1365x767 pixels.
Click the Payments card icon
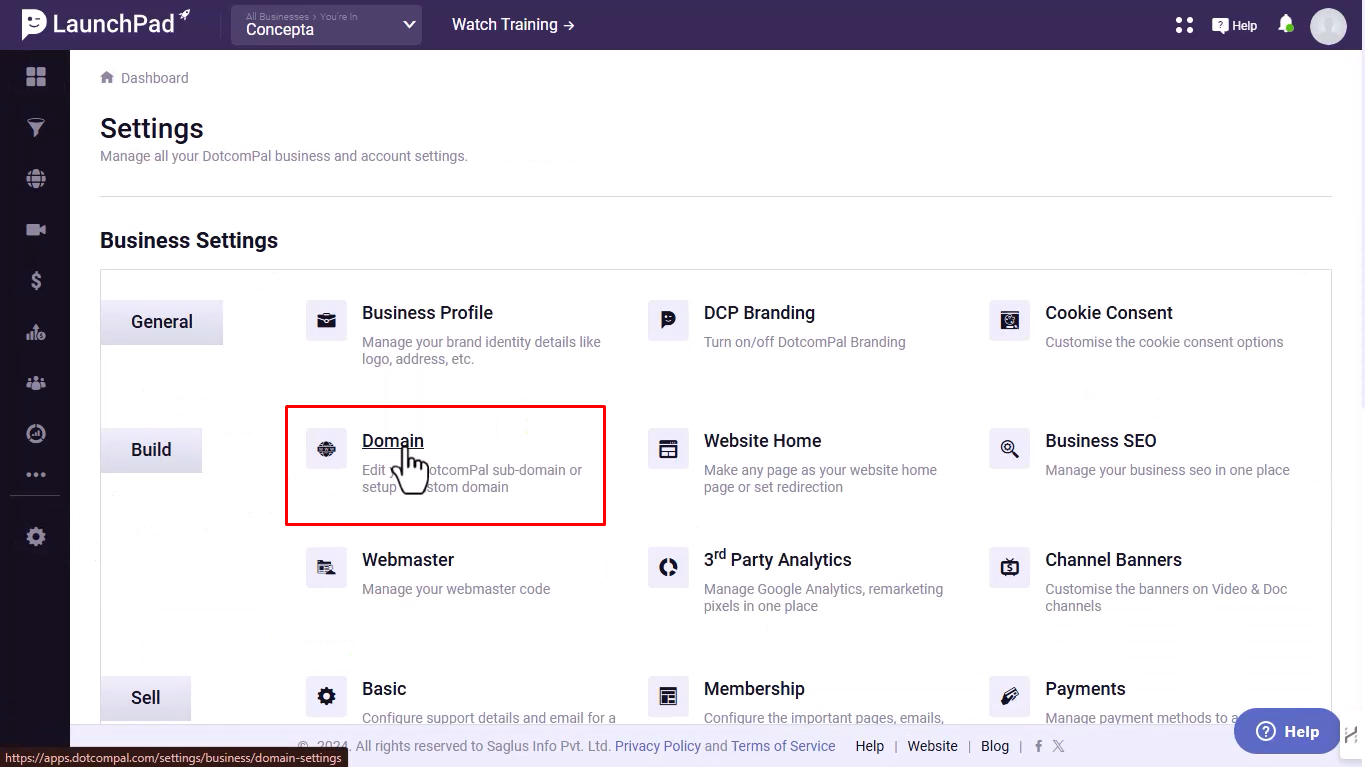(x=1009, y=696)
